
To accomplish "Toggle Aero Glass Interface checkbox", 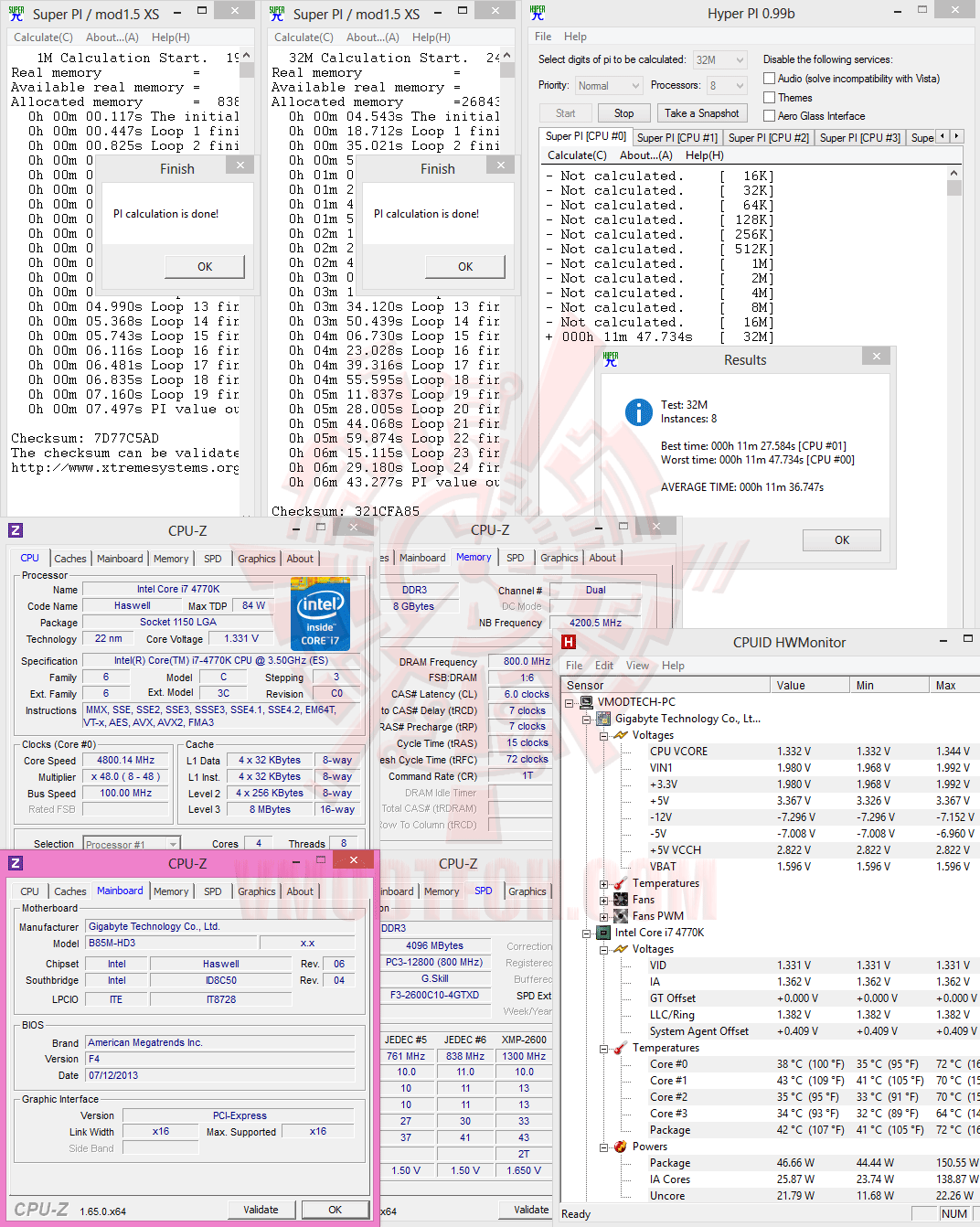I will (770, 116).
